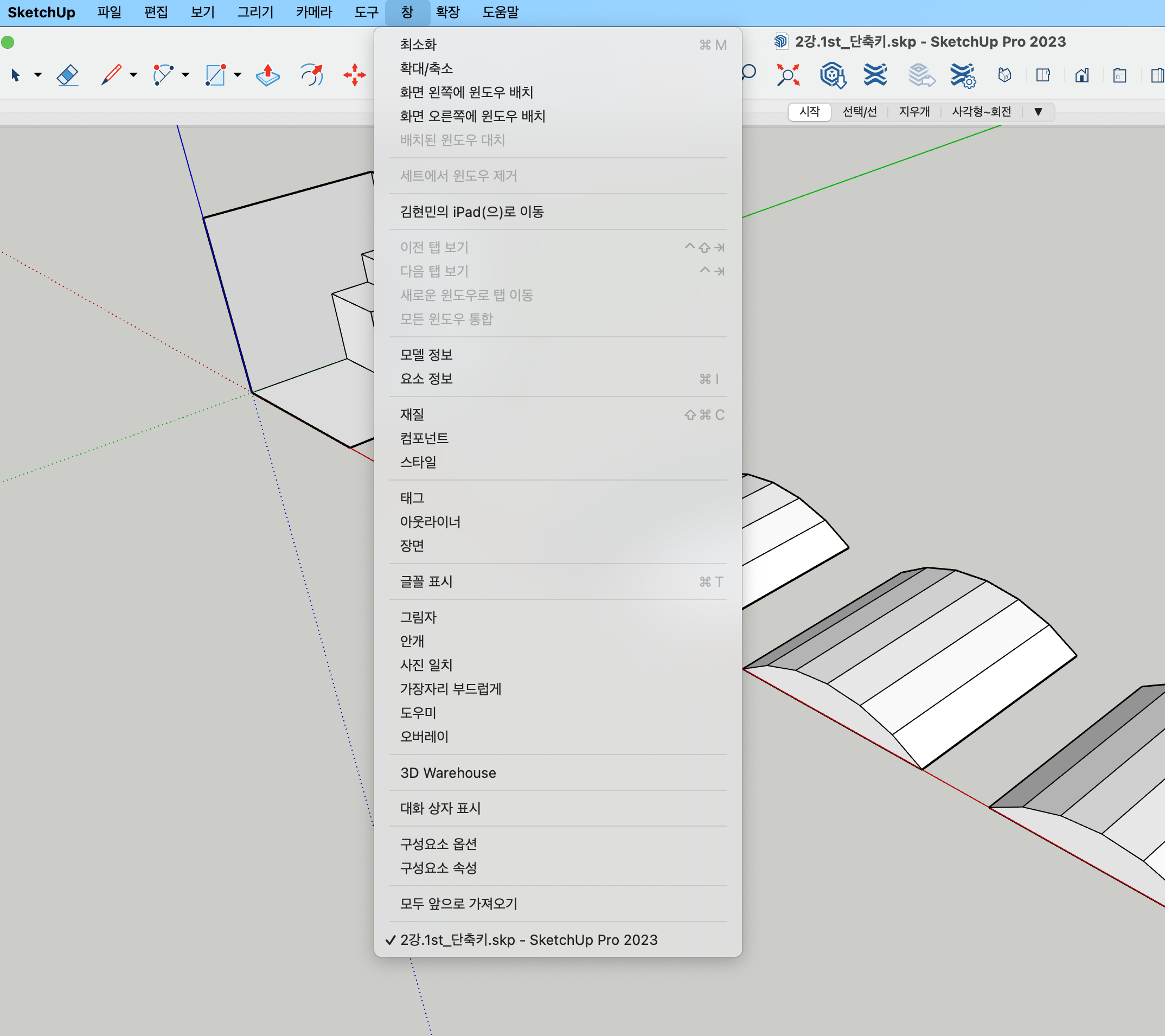Close the open 창 menu in menu bar

pos(407,12)
